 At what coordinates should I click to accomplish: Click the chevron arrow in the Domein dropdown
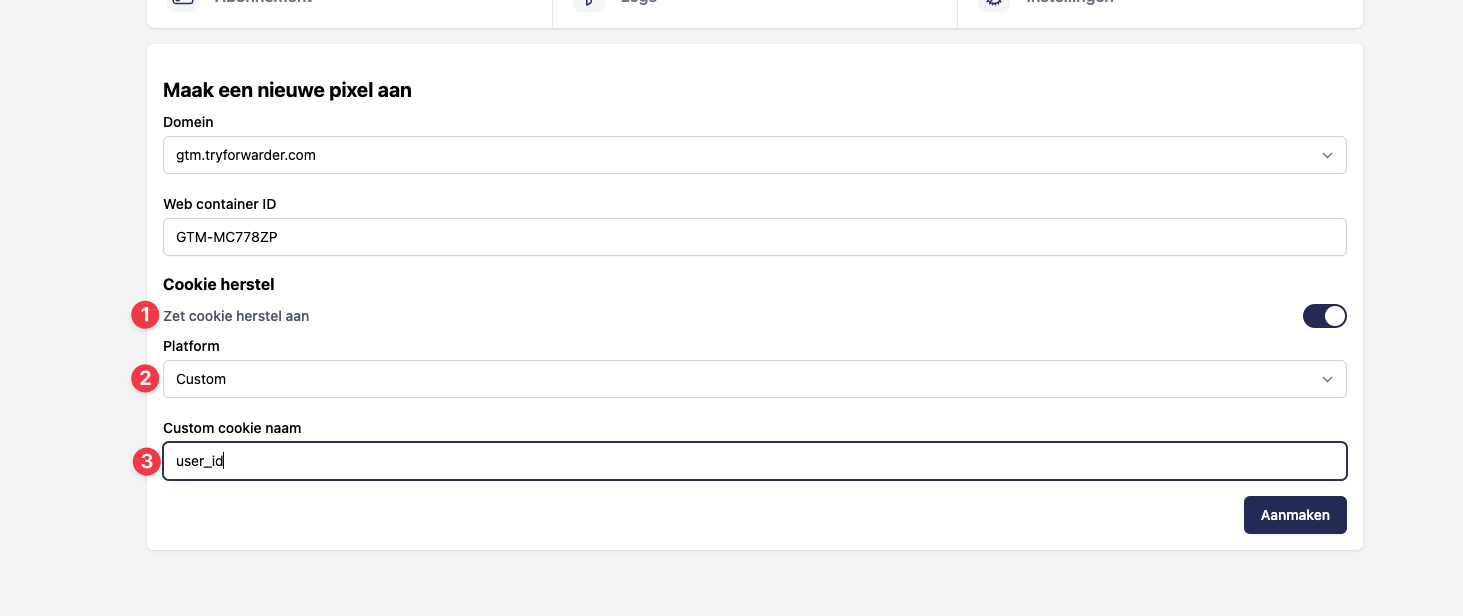click(1327, 155)
